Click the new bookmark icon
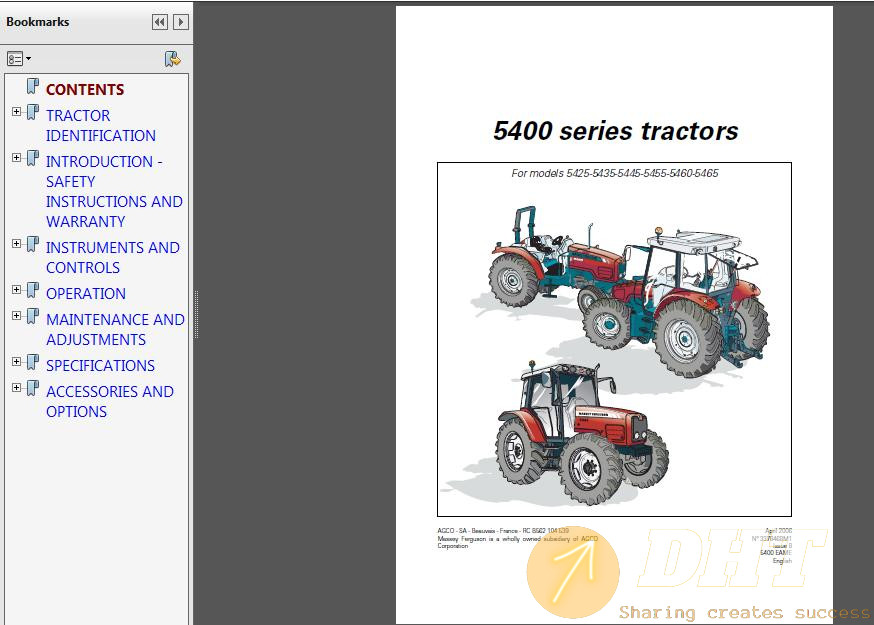This screenshot has height=625, width=874. tap(172, 59)
